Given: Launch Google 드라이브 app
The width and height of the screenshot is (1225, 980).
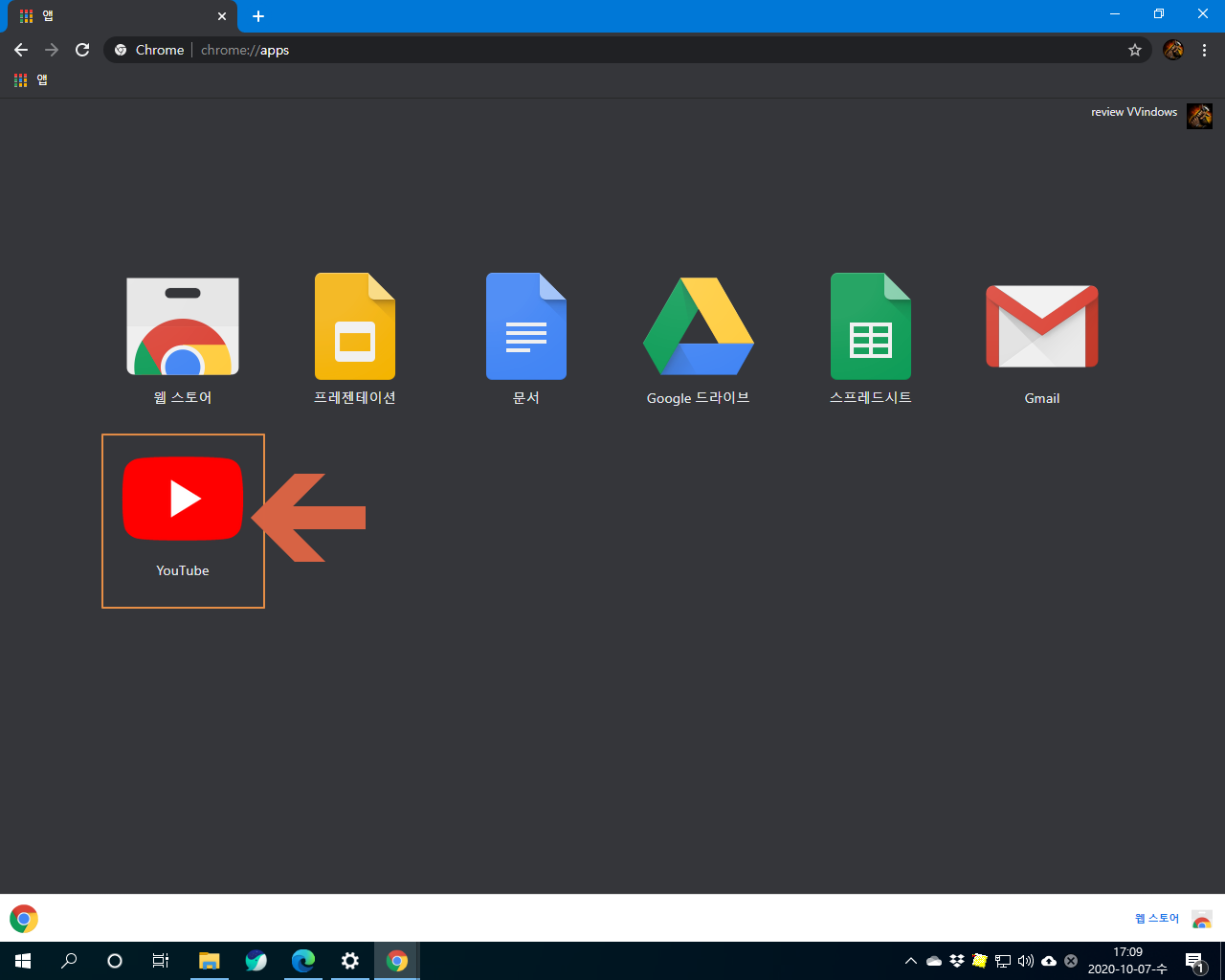Looking at the screenshot, I should [699, 326].
